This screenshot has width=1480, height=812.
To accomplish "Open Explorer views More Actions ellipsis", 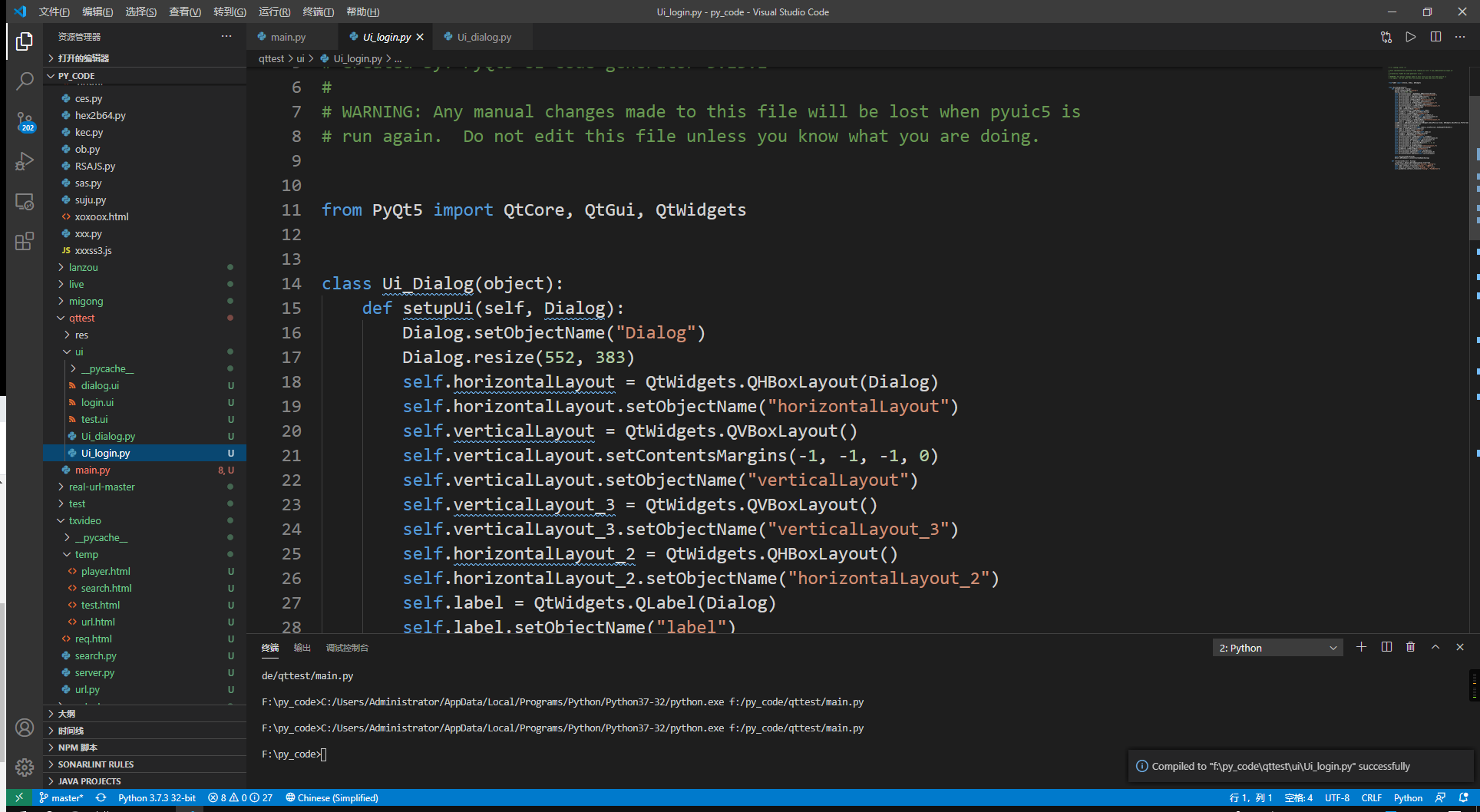I will [x=226, y=36].
